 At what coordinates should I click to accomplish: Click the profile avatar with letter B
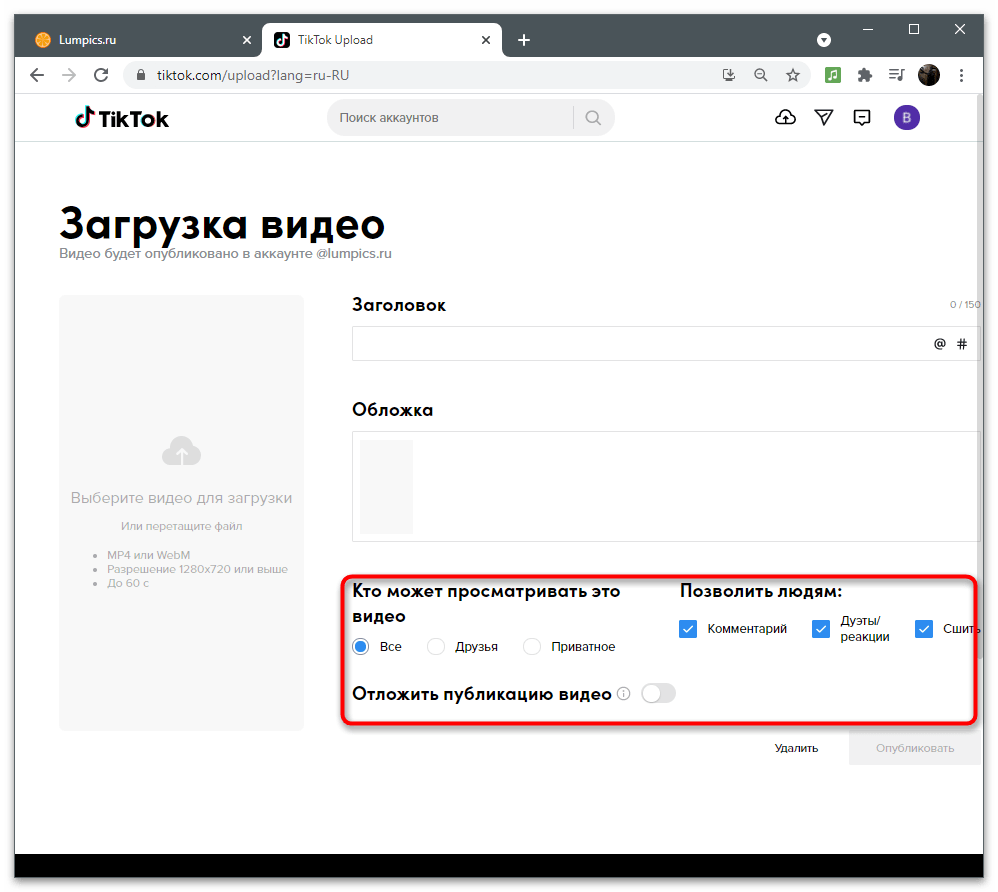point(906,117)
